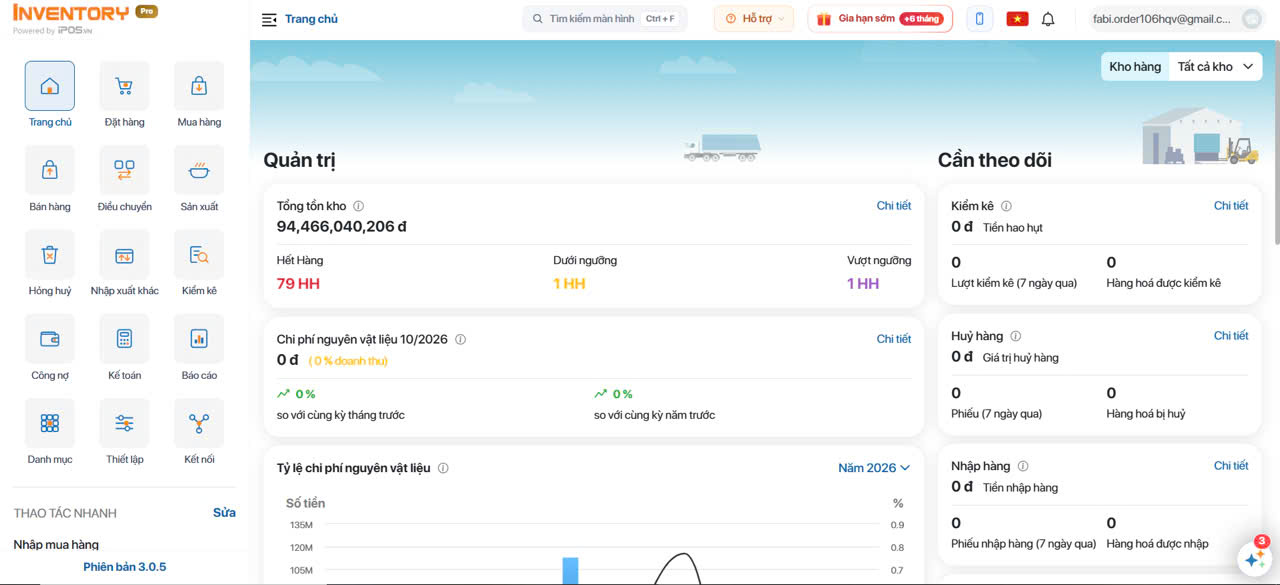Click the 1 HH Vượt ngưỡng value
This screenshot has height=585, width=1280.
(863, 284)
